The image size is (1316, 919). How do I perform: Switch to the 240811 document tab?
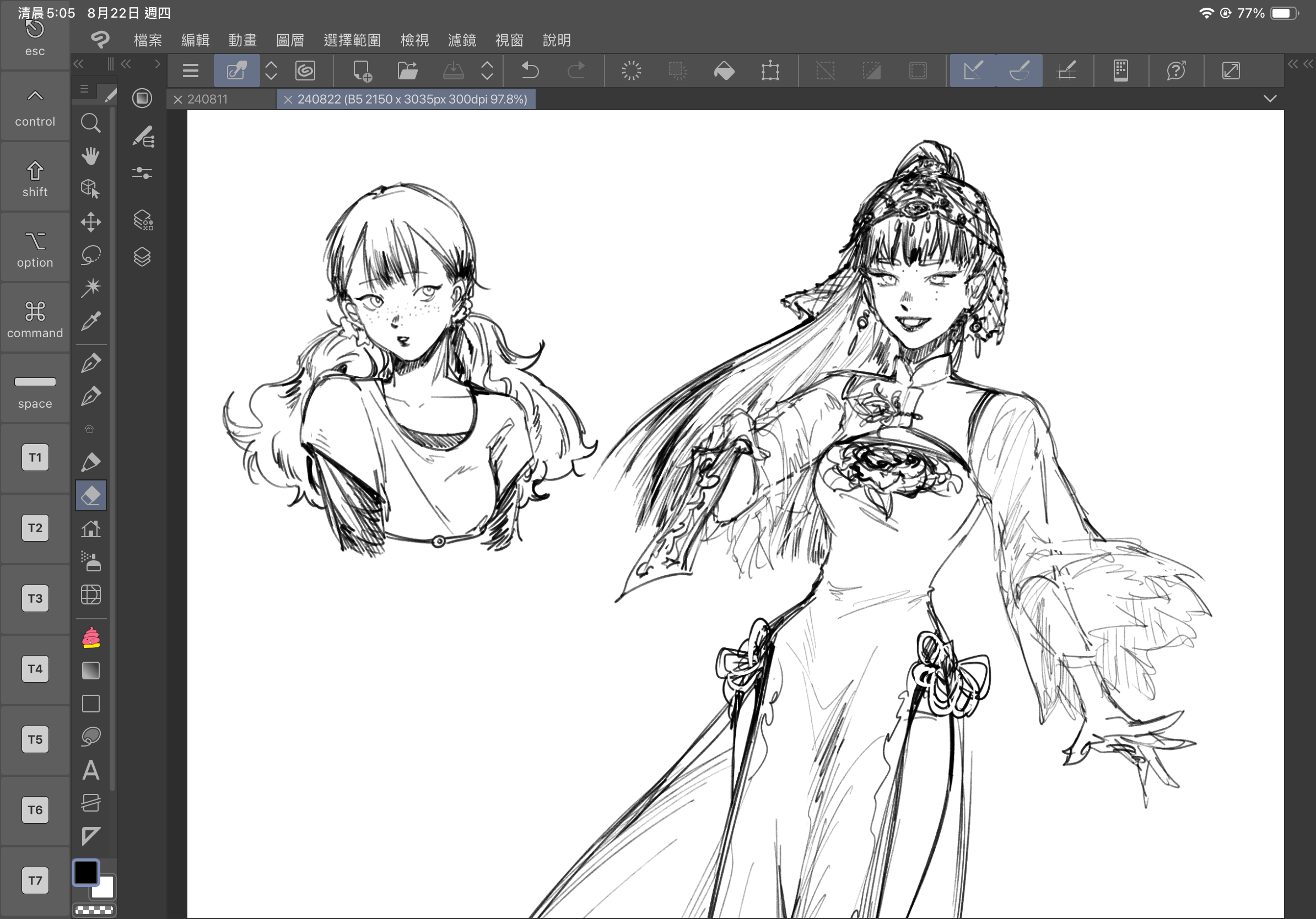tap(207, 99)
